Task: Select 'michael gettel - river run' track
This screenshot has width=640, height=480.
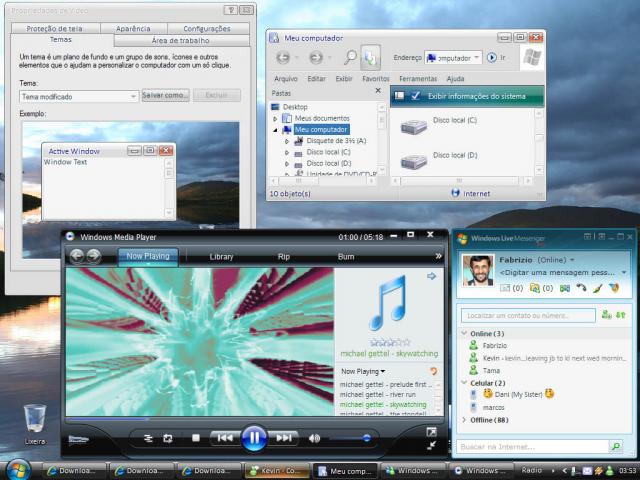Action: [378, 395]
